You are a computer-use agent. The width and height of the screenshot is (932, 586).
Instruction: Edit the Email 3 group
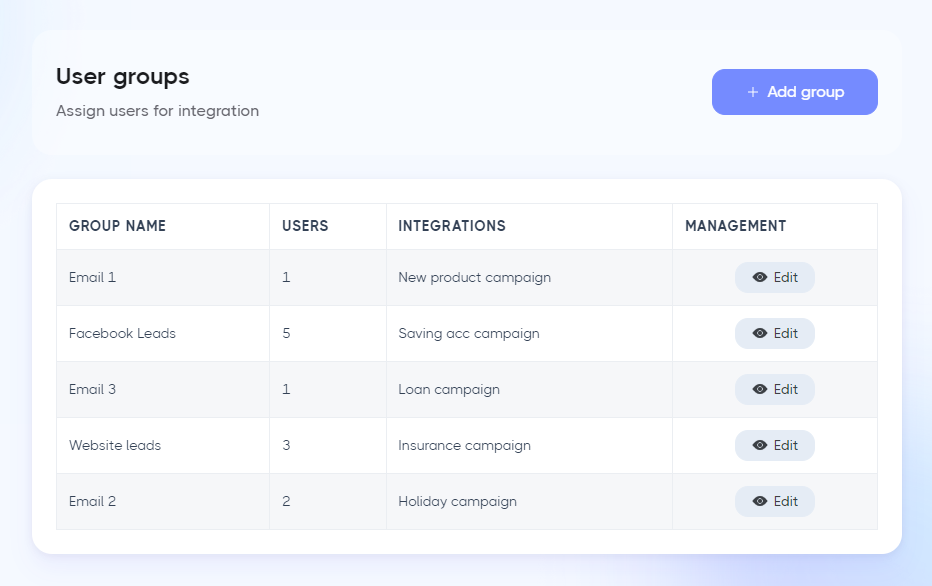(x=774, y=389)
